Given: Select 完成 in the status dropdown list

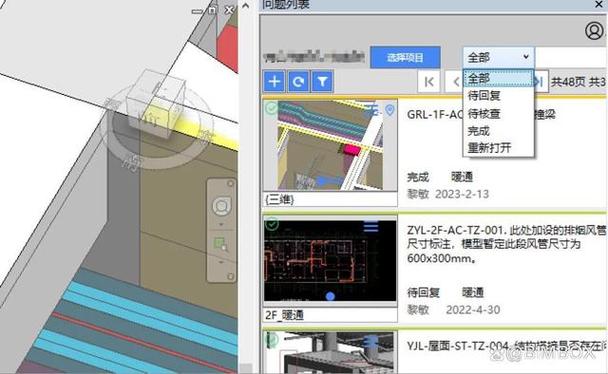Looking at the screenshot, I should click(498, 131).
